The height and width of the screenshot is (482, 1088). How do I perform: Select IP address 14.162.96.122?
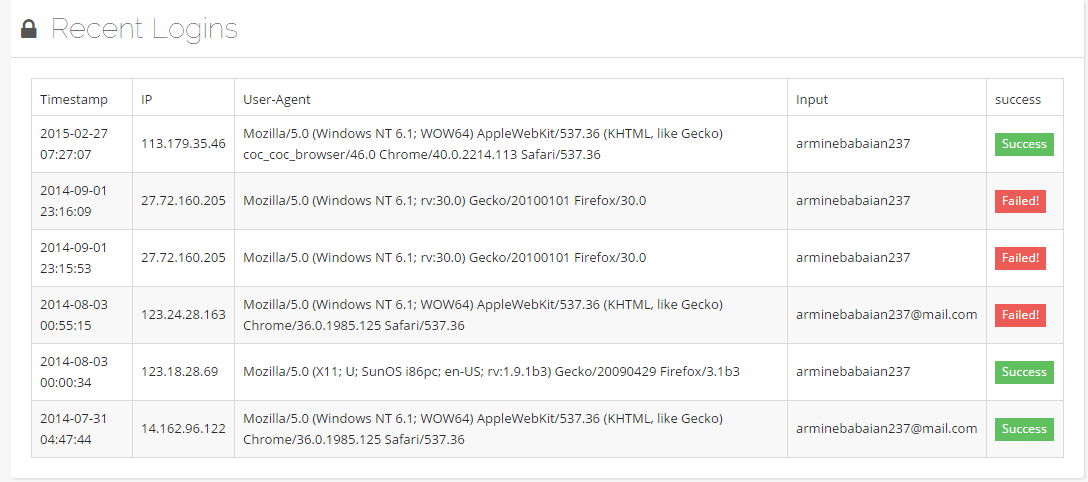(183, 429)
